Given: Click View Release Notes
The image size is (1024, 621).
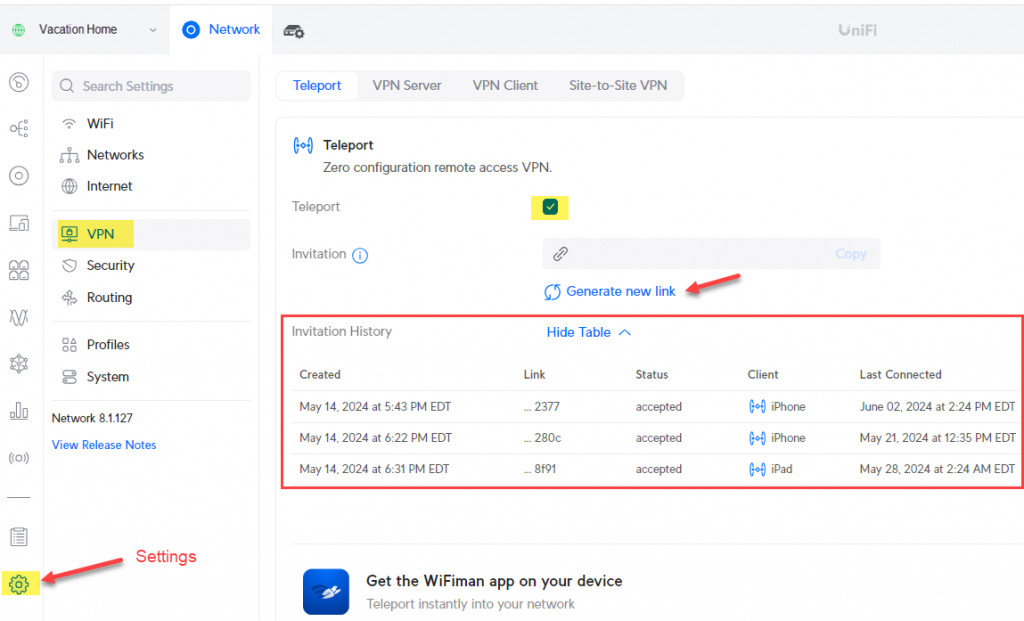Looking at the screenshot, I should 103,445.
